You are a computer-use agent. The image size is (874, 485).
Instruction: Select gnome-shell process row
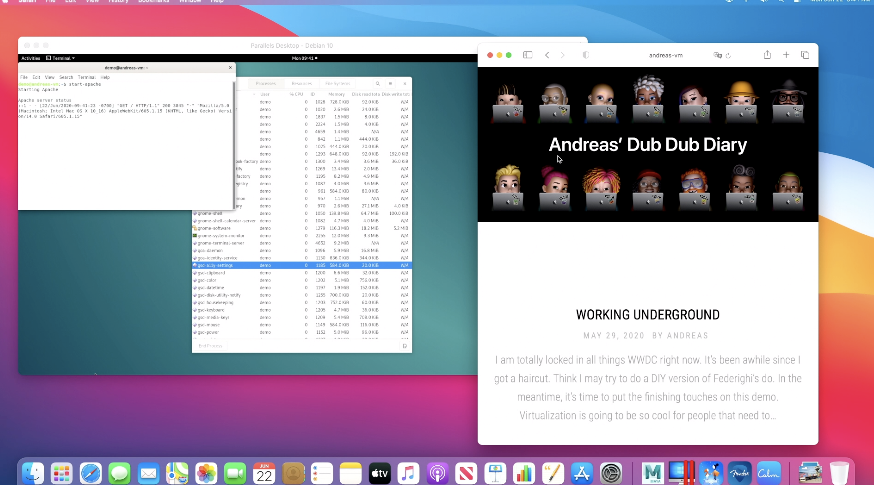302,214
